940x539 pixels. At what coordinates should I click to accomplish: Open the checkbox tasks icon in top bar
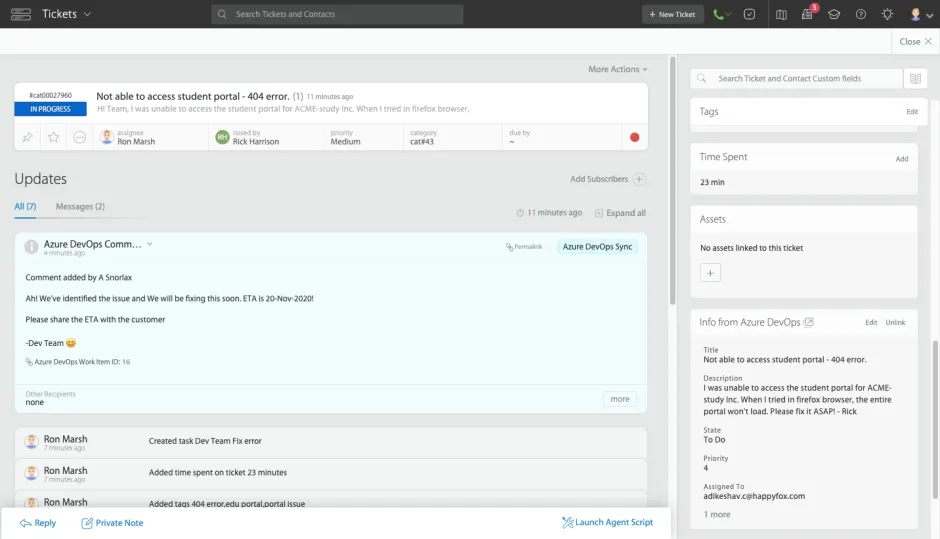pyautogui.click(x=750, y=14)
